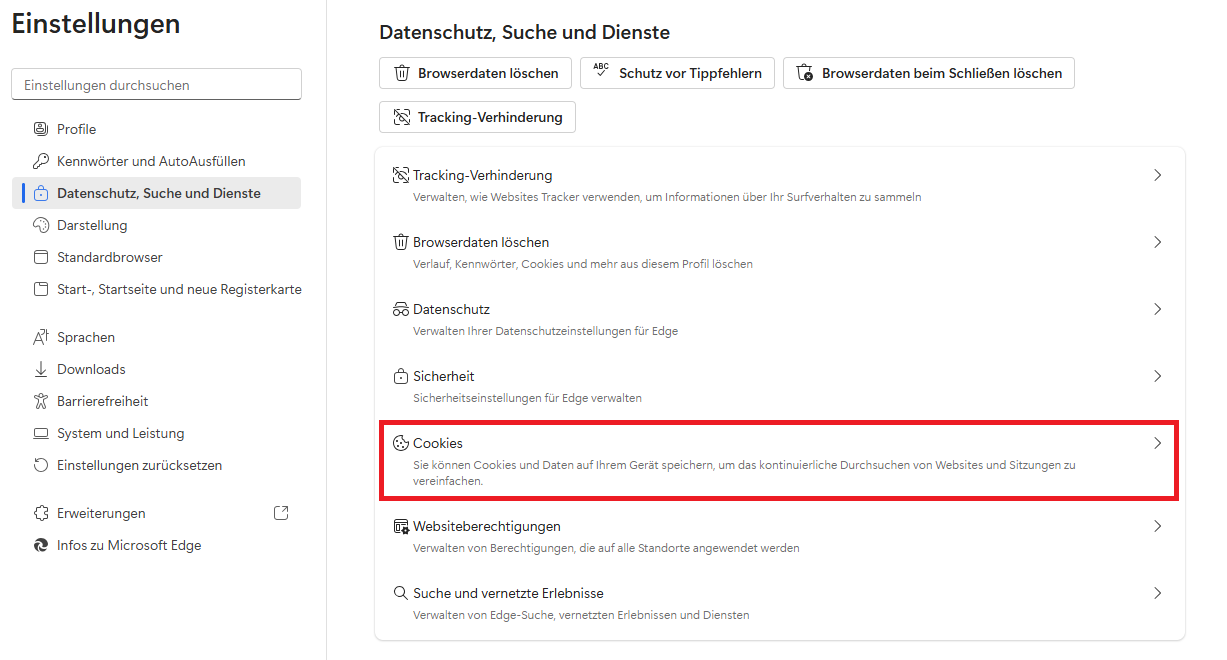Screen dimensions: 1227x660
Task: Select the Downloads arrow icon in sidebar
Action: 40,369
